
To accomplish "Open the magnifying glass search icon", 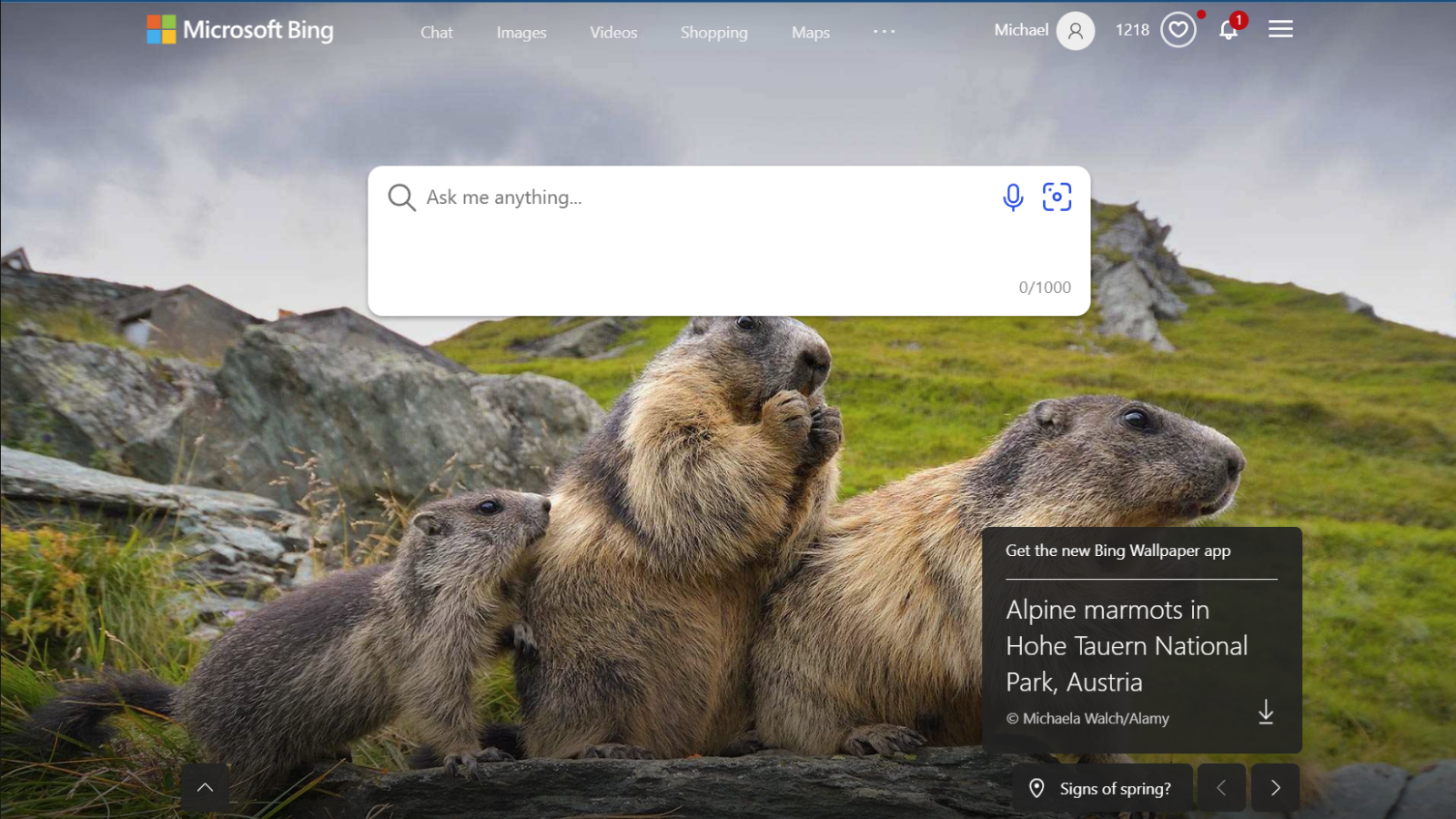I will 401,197.
